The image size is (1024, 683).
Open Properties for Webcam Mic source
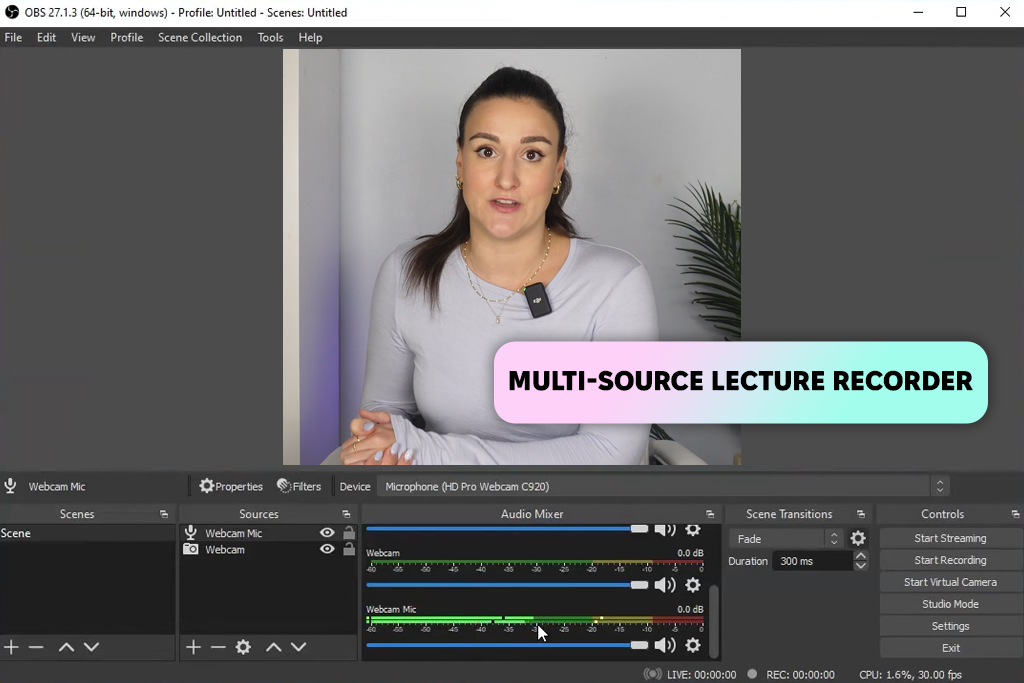(x=231, y=486)
